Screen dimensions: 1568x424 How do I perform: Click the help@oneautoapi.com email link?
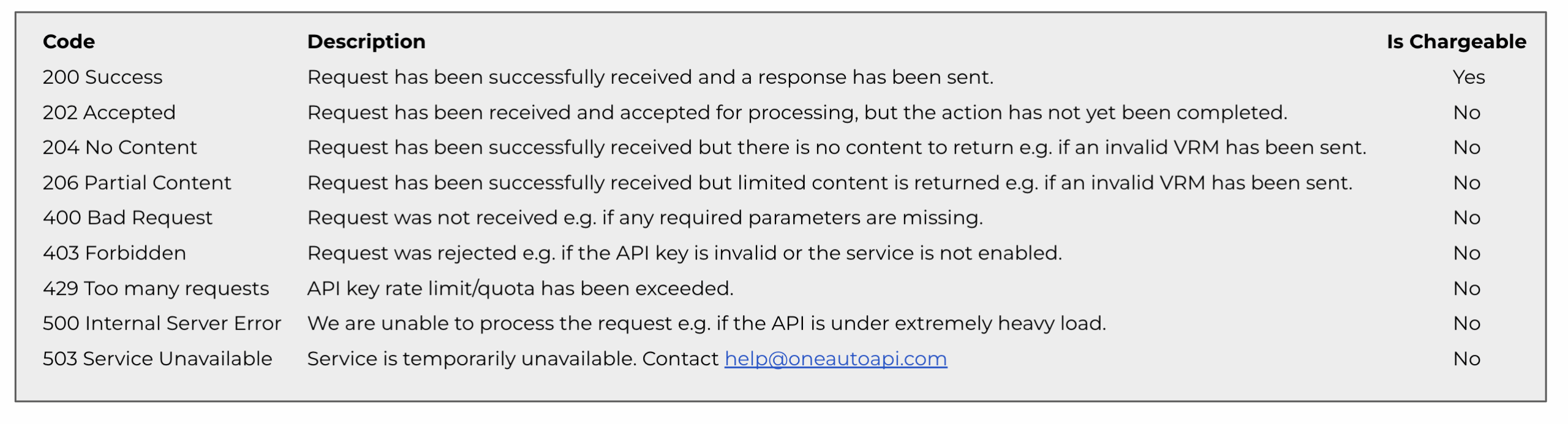[835, 359]
